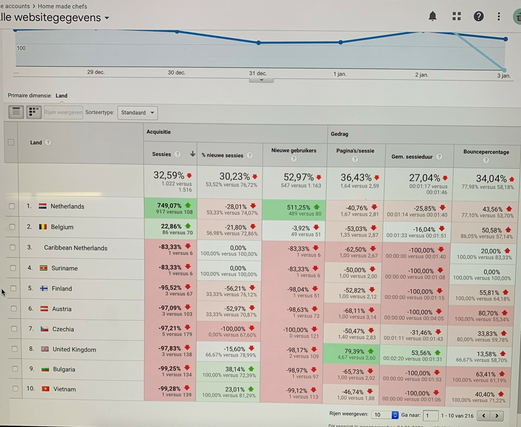This screenshot has width=521, height=427.
Task: Switch to the pivot grid view icon
Action: 33,112
